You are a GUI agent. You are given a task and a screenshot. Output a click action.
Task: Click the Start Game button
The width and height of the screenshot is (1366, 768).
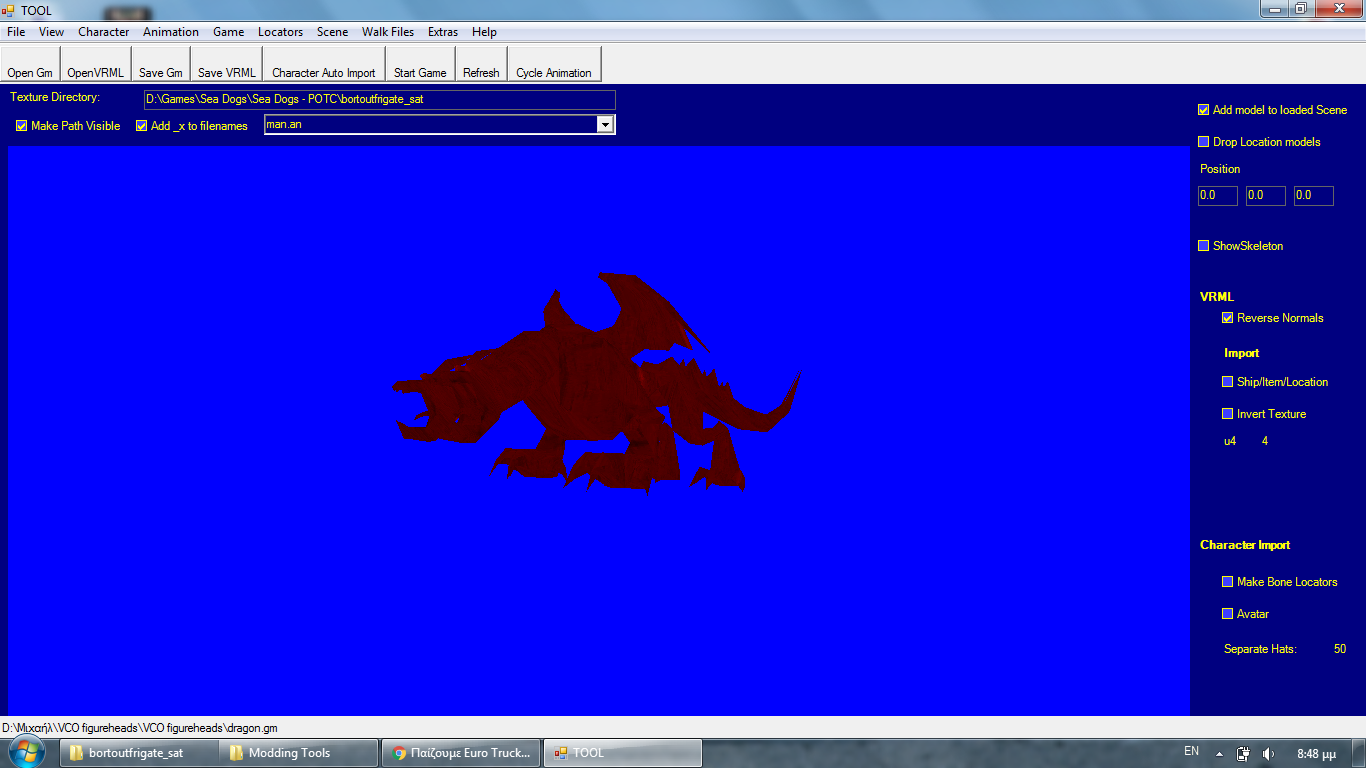point(420,64)
